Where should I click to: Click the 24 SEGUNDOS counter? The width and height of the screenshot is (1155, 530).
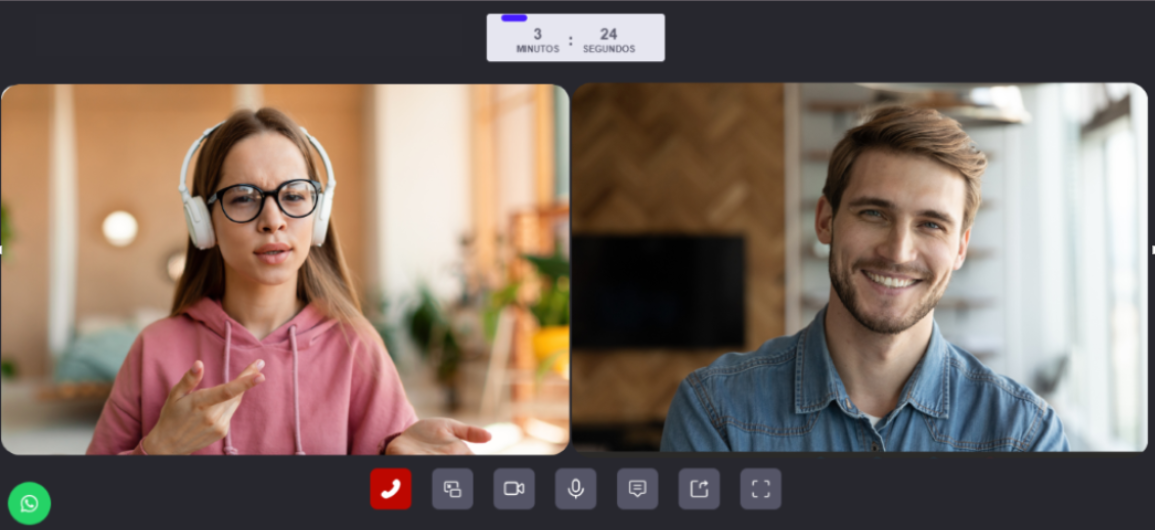[x=608, y=40]
